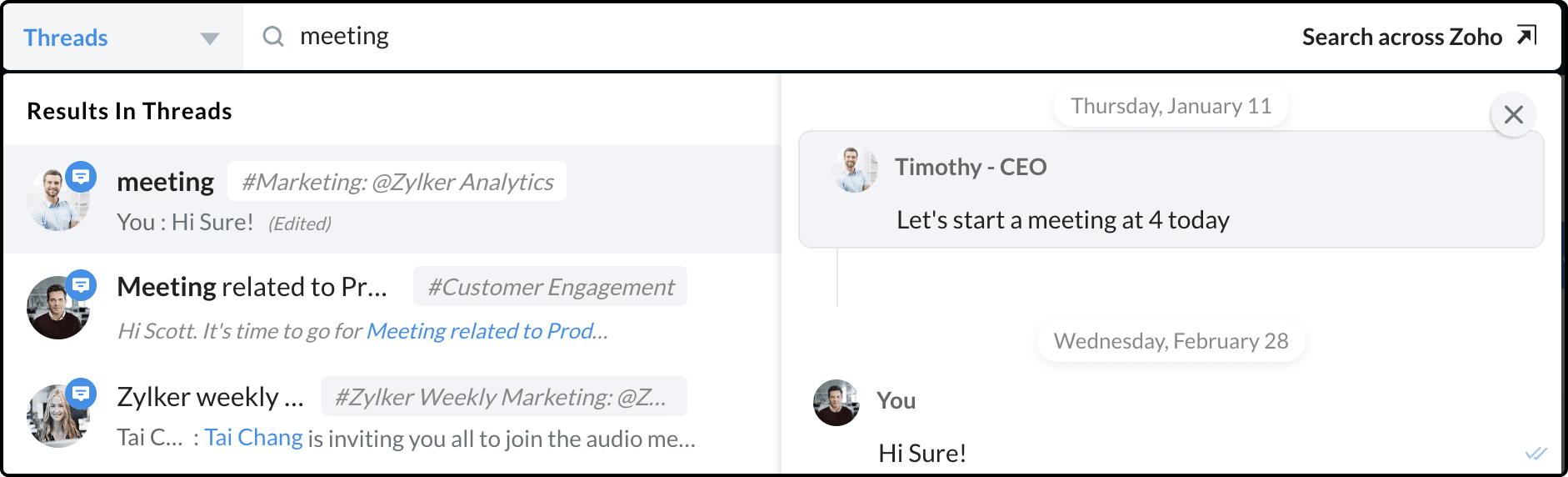Click thread badge on Meeting related result avatar
This screenshot has width=1568, height=477.
[x=81, y=285]
